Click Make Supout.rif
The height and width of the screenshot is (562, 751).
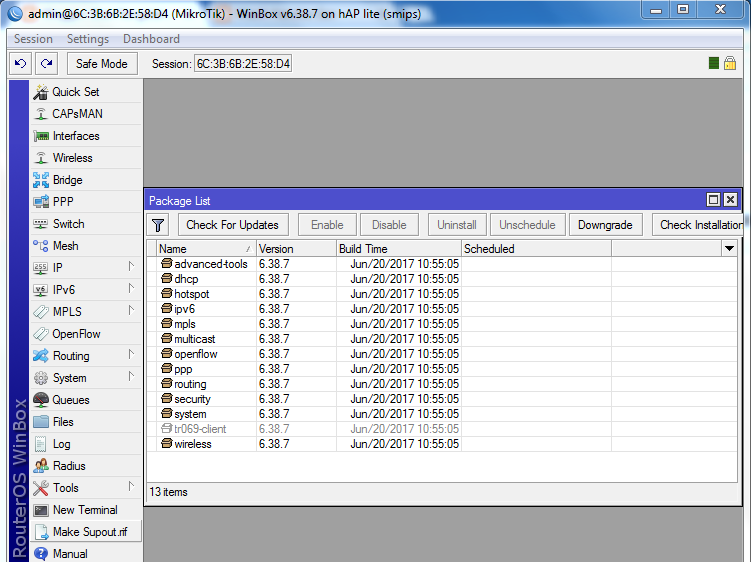coord(86,532)
